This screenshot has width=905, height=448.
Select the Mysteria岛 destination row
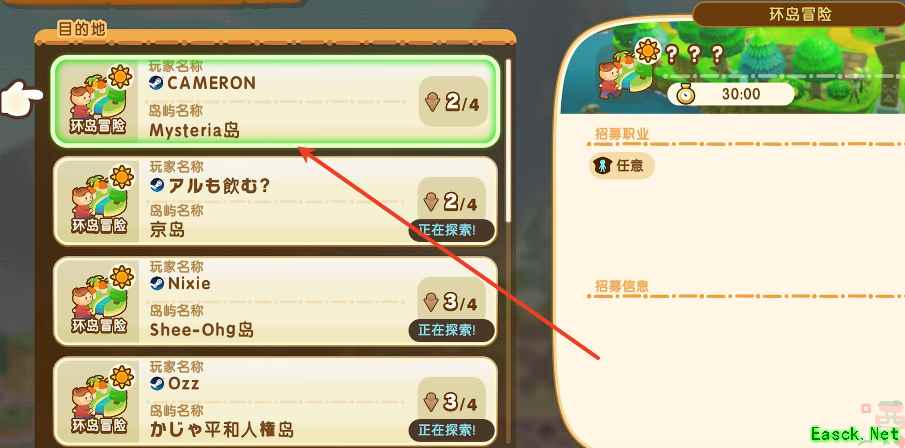pos(275,102)
